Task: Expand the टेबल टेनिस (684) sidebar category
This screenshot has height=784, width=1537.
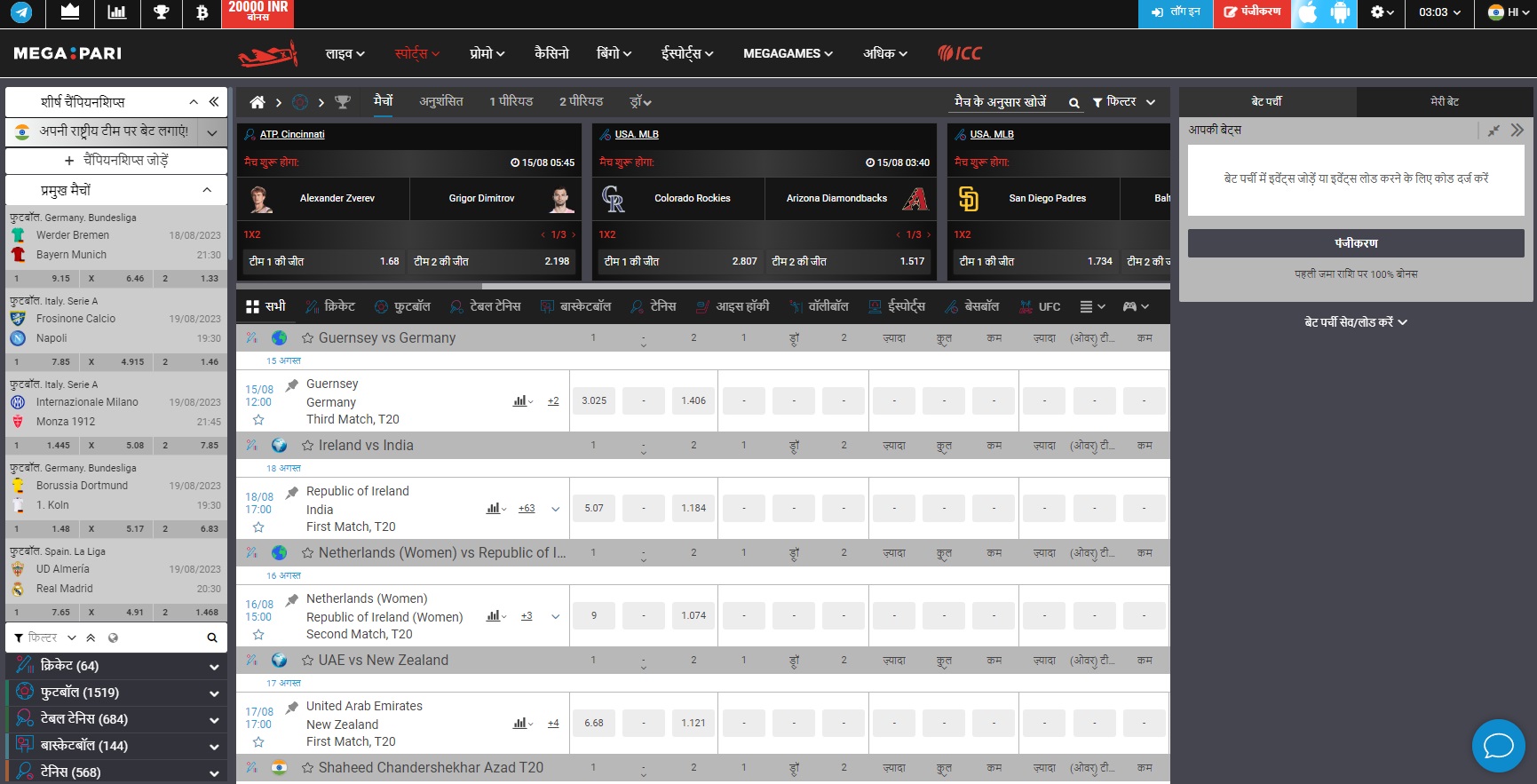Action: [x=116, y=719]
